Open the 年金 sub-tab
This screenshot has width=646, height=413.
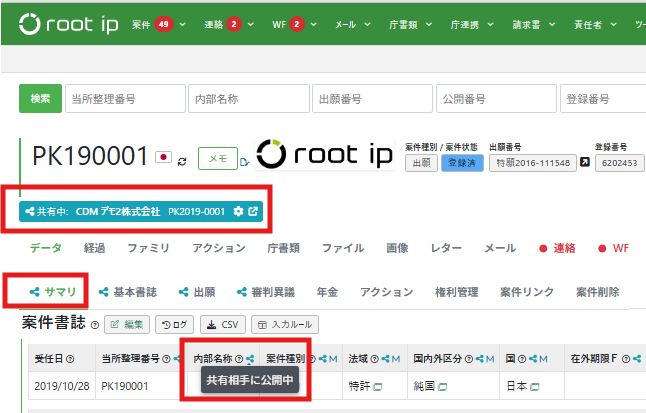(x=327, y=292)
